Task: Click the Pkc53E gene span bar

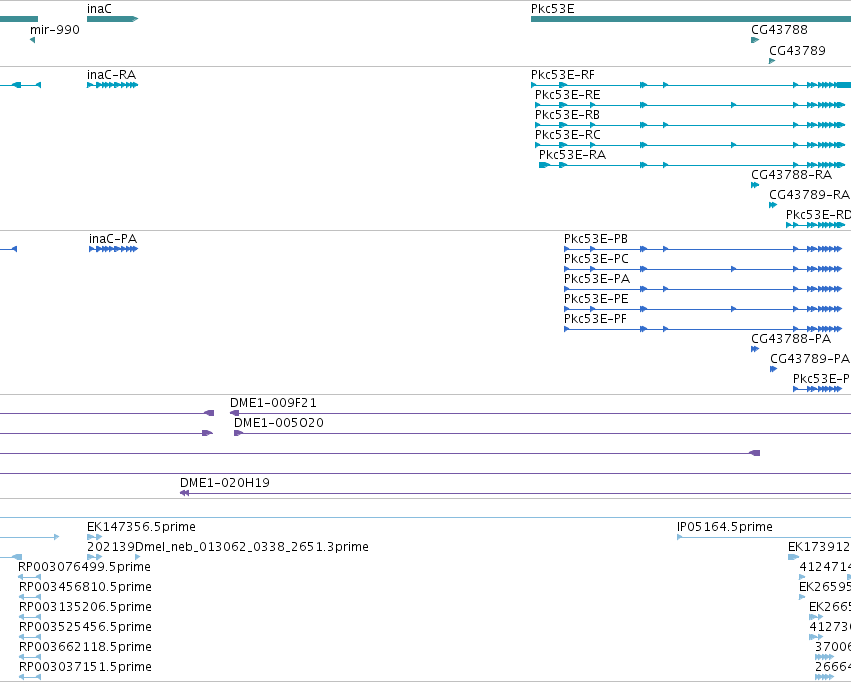Action: coord(691,19)
